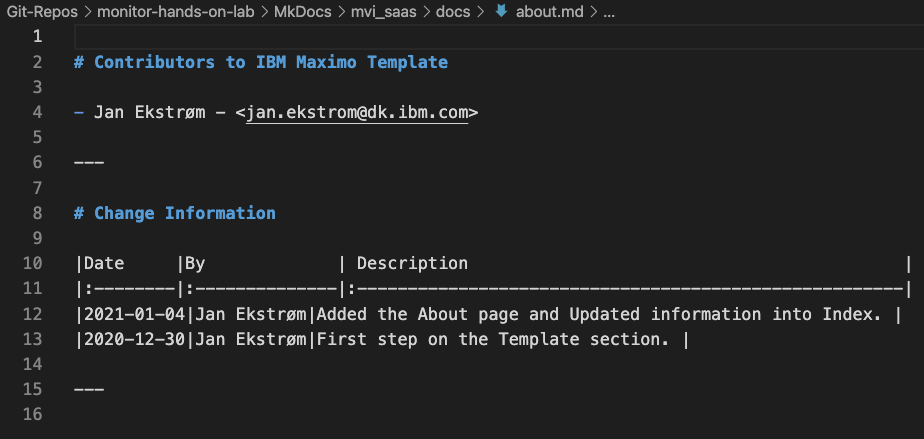Click the Change Information heading text
This screenshot has width=924, height=439.
pyautogui.click(x=184, y=213)
